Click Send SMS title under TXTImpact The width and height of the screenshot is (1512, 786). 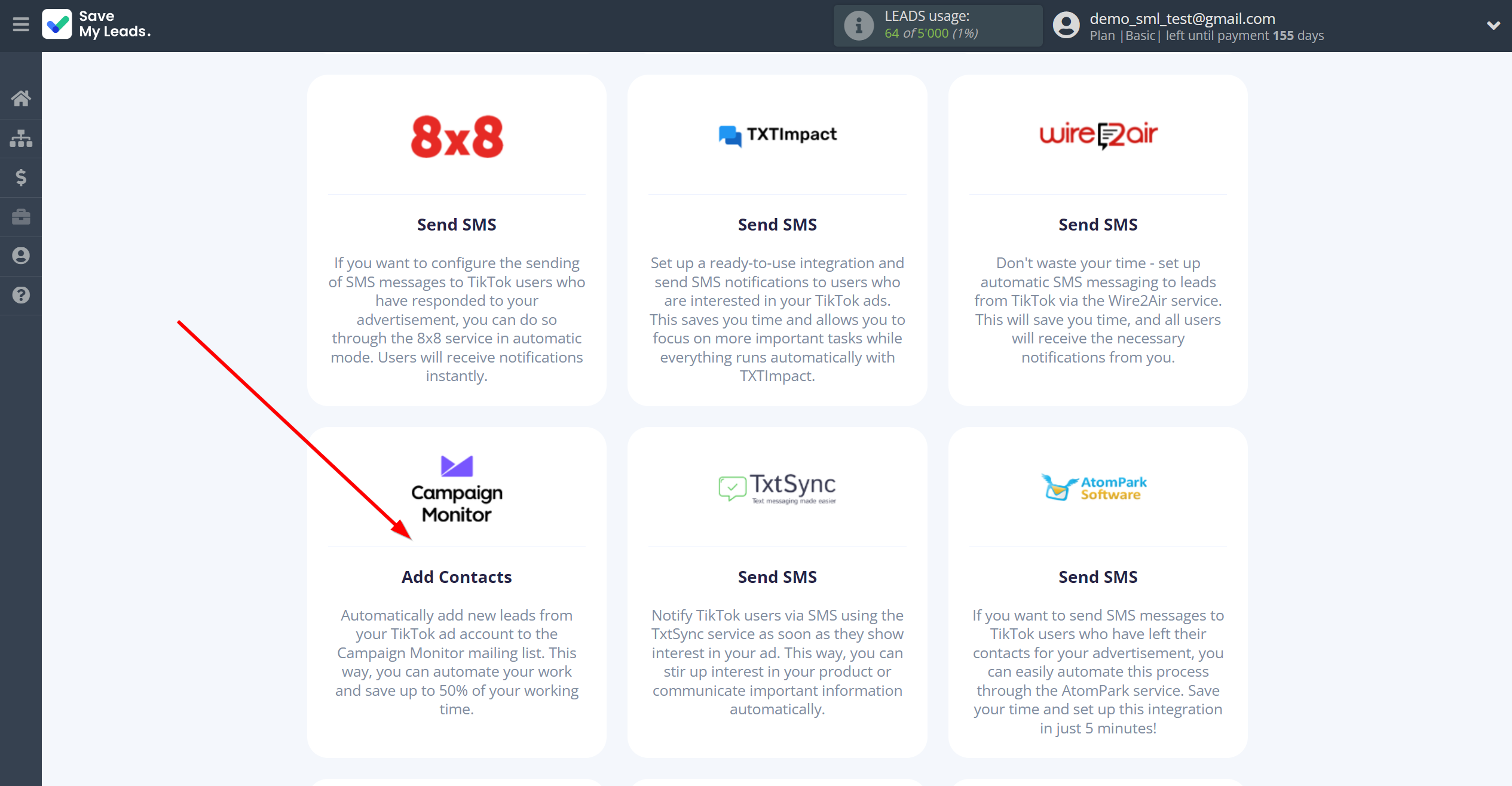778,225
